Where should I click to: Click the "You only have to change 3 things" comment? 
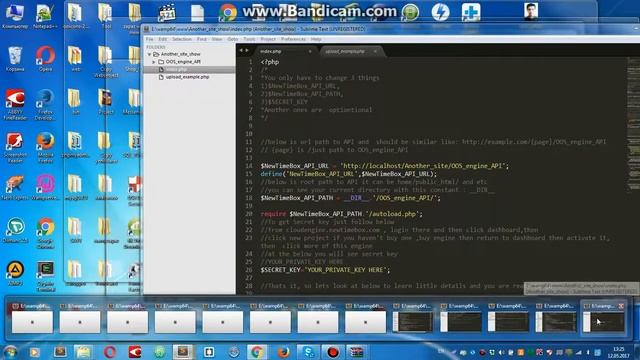[320, 78]
